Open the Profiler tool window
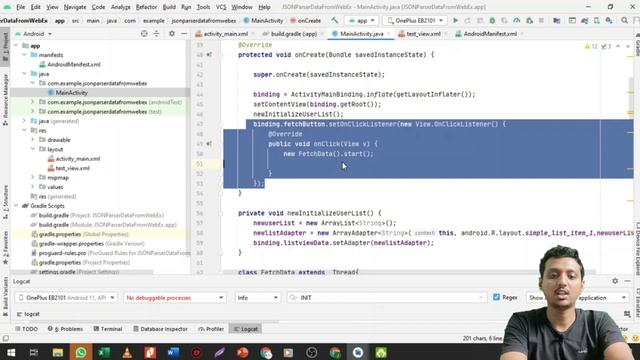The image size is (640, 360). coord(211,329)
